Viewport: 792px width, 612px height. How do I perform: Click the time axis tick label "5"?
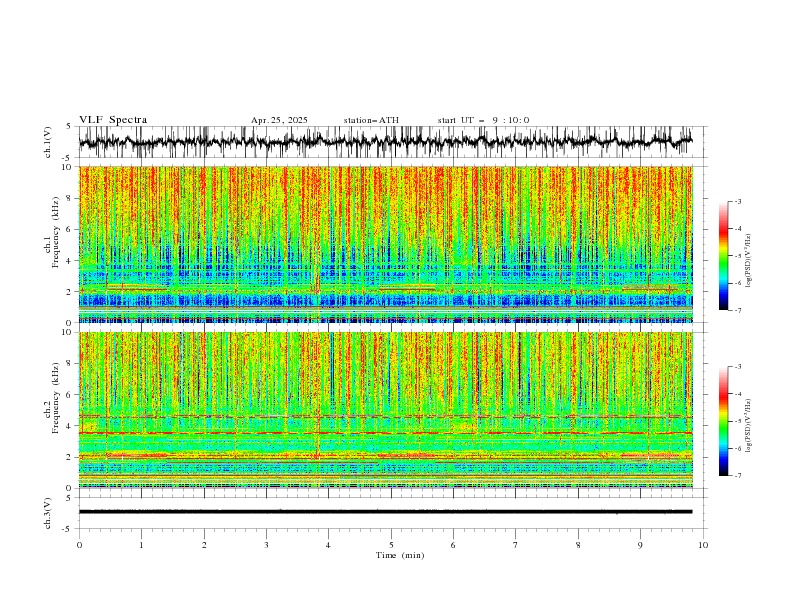click(x=391, y=545)
